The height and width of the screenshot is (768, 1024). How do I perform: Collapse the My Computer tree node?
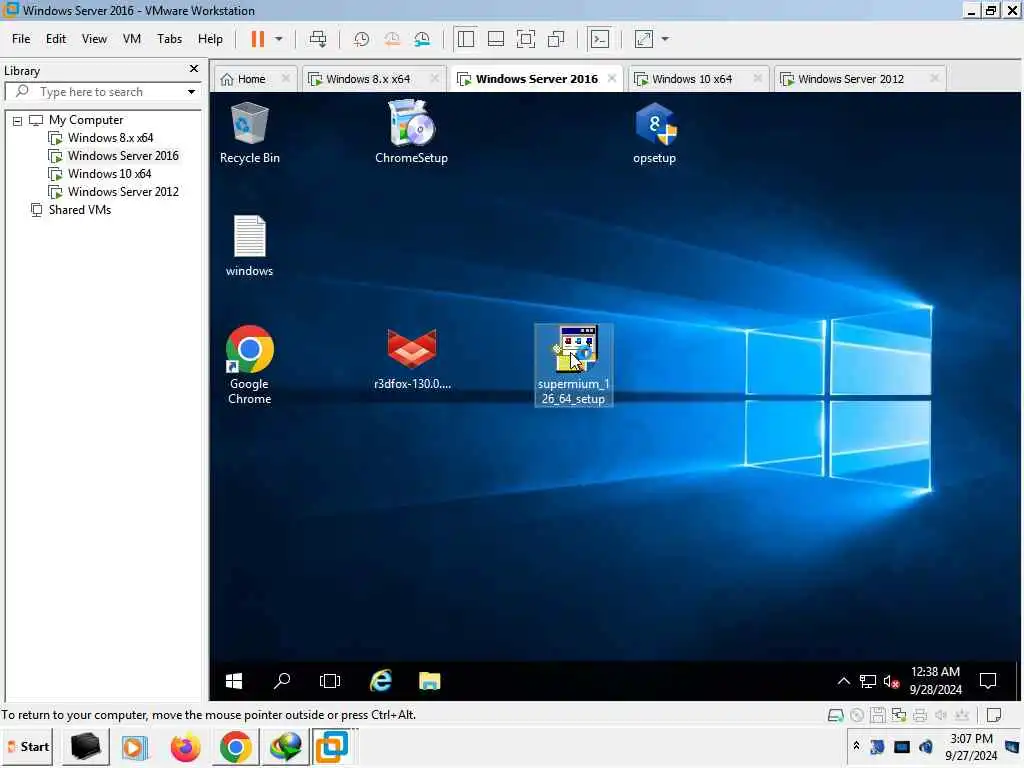[18, 121]
